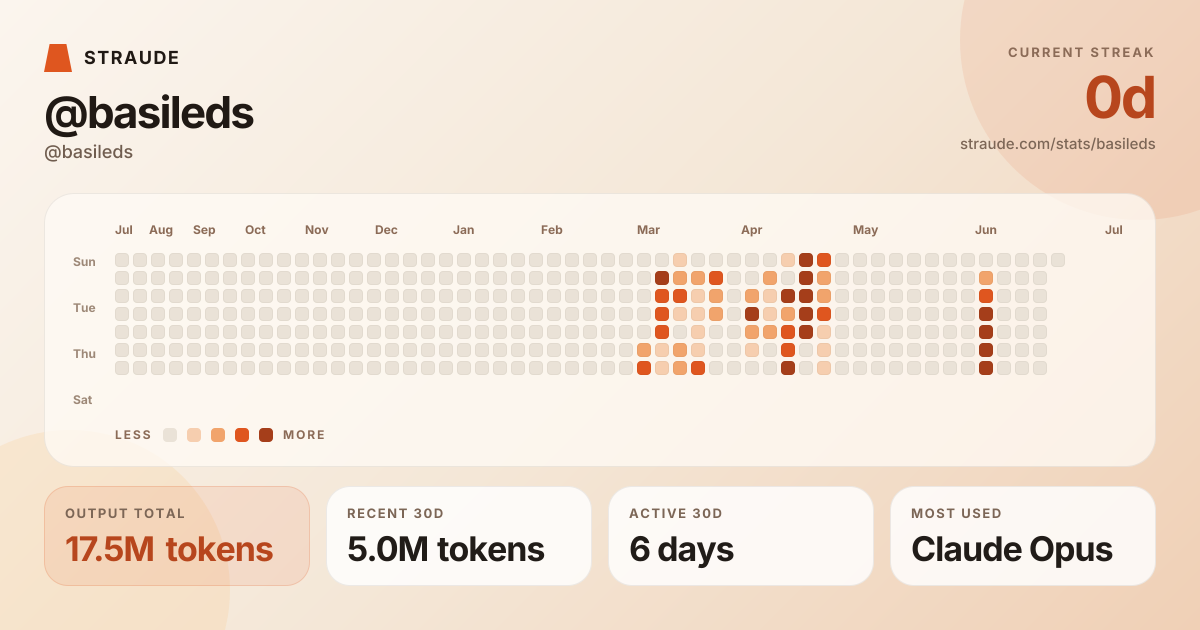
Task: Select the medium orange legend swatch
Action: 218,435
